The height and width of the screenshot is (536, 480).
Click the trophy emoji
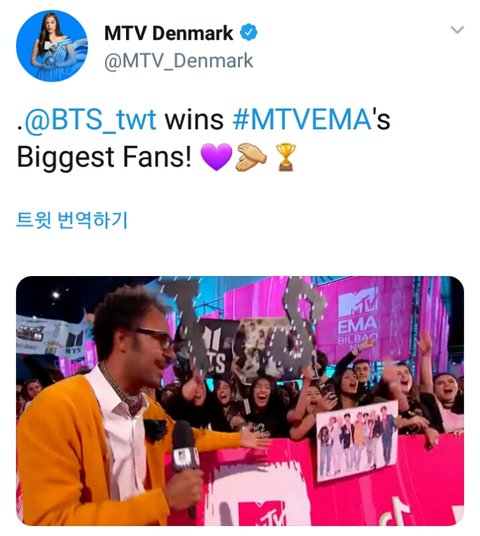(x=285, y=157)
